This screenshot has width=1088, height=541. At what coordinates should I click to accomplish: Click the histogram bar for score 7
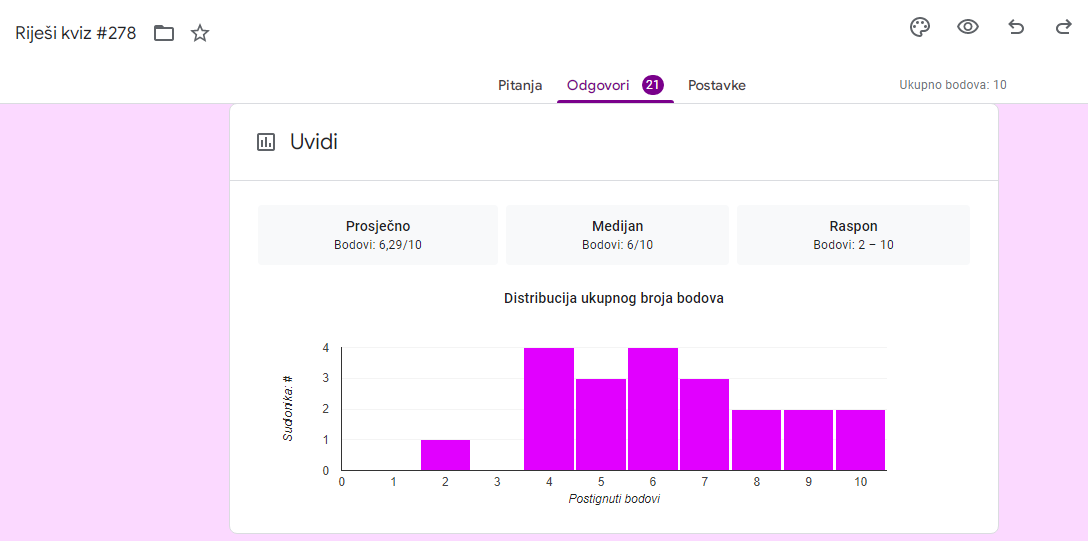click(x=704, y=424)
